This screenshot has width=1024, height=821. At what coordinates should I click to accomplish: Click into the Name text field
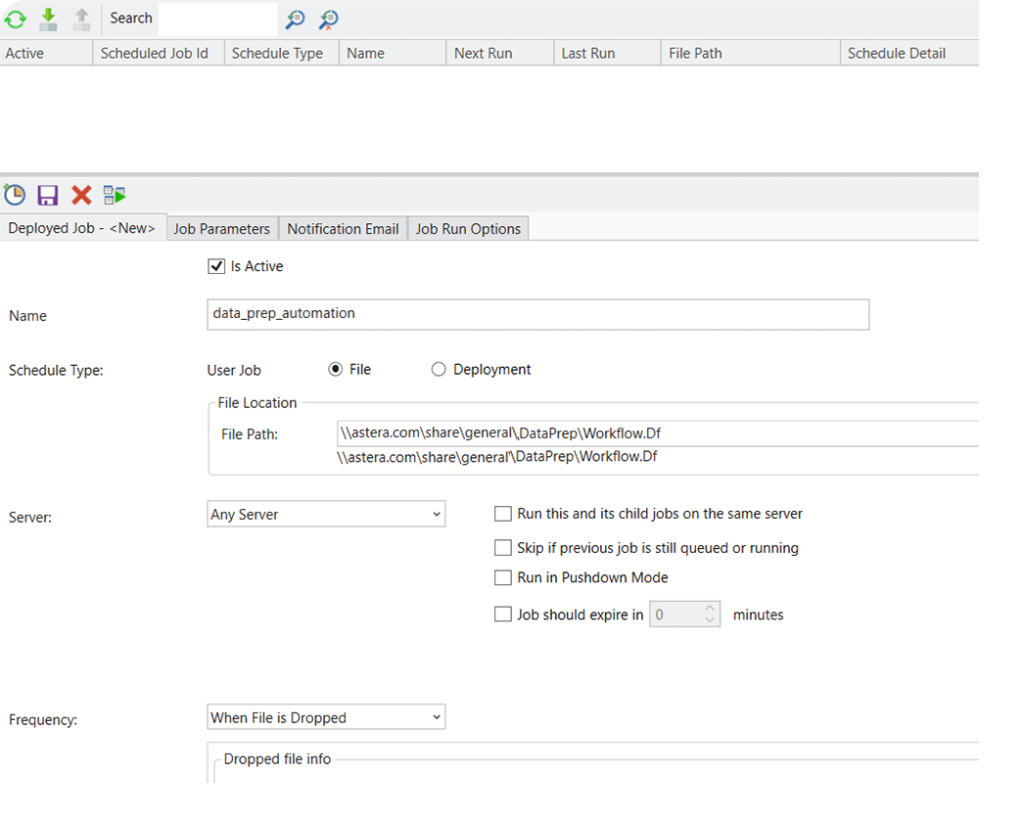pyautogui.click(x=537, y=314)
